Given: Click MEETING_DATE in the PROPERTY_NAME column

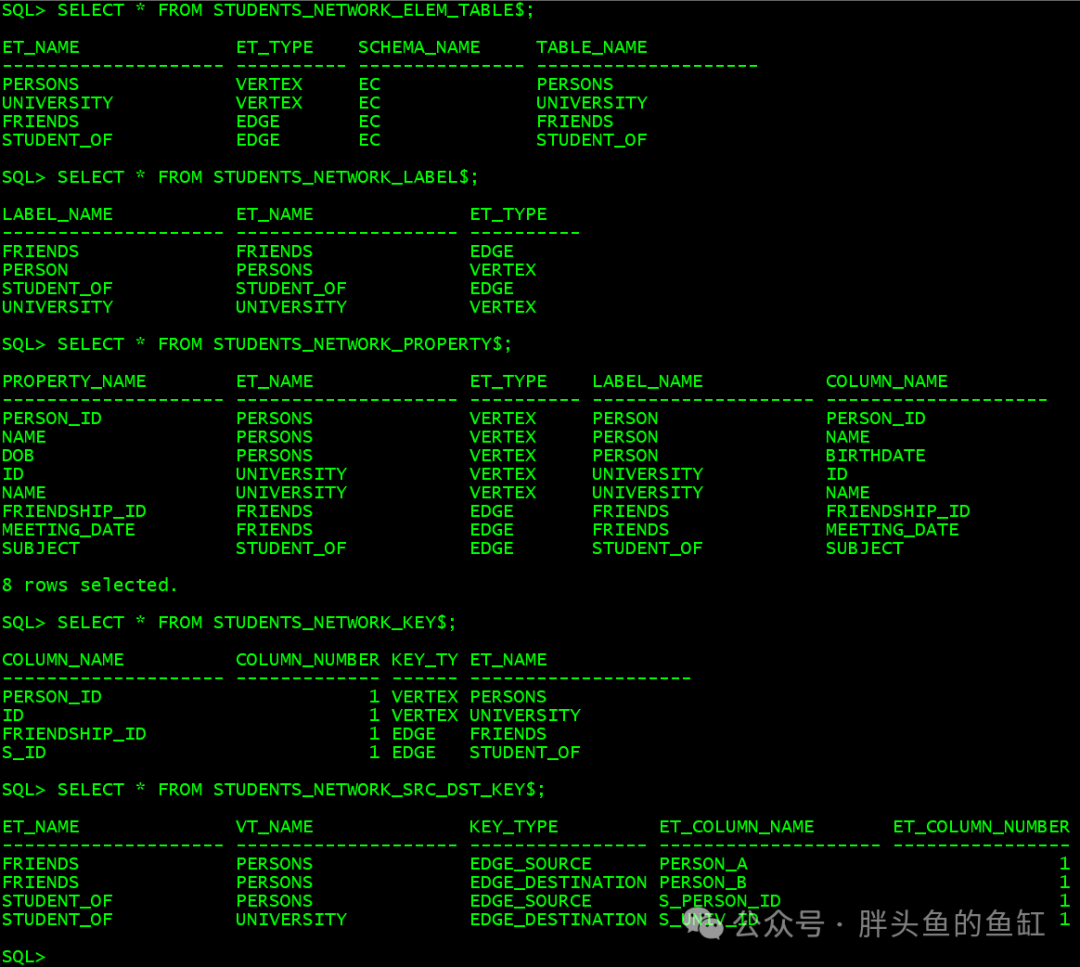Looking at the screenshot, I should pos(68,530).
